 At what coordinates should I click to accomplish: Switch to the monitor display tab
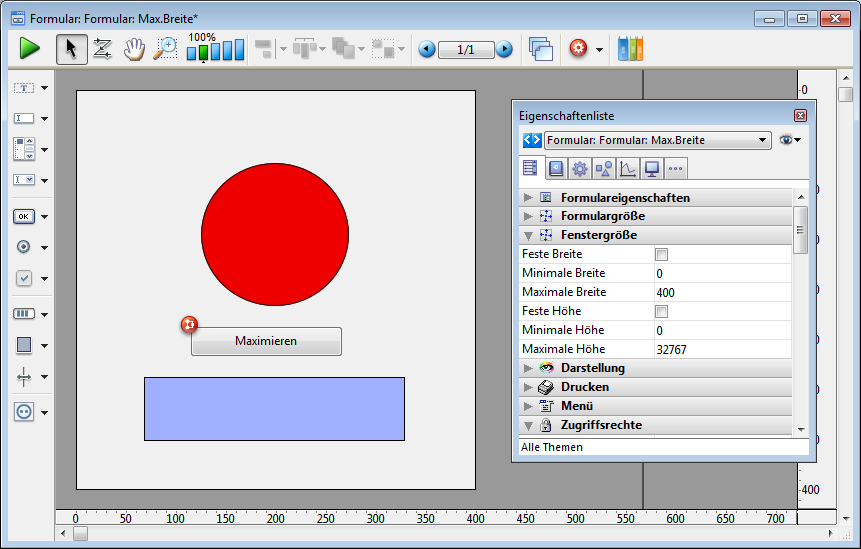tap(652, 168)
